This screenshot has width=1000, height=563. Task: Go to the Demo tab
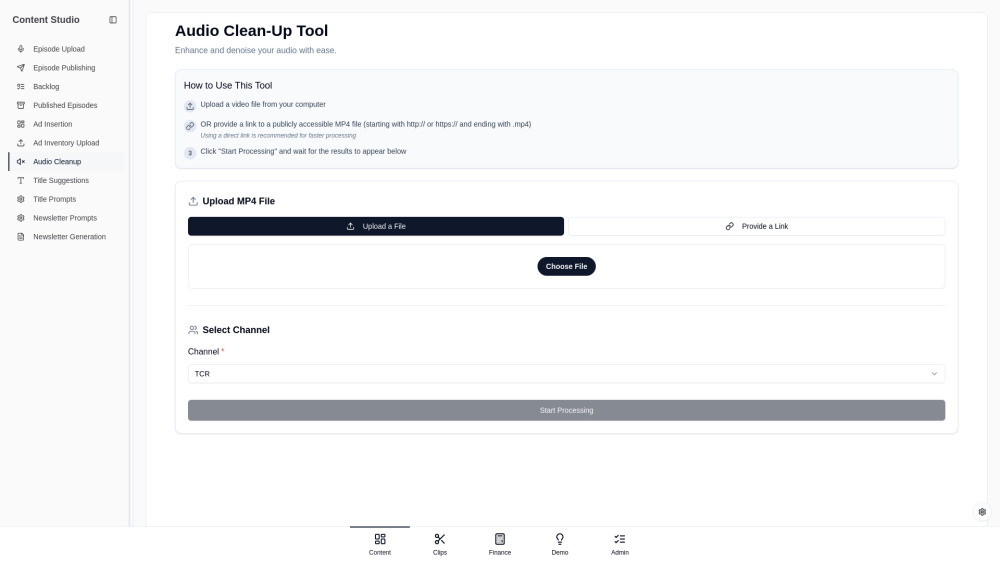560,544
